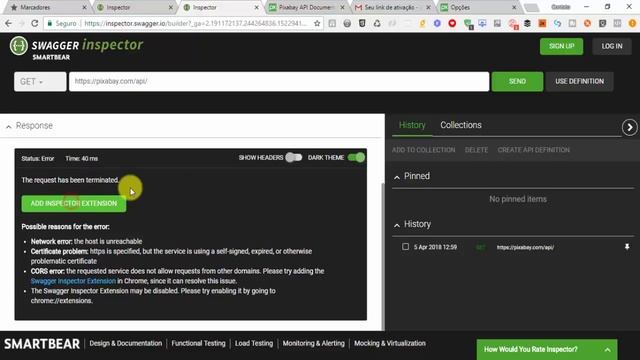Open the Design & Documentation footer link

coord(126,343)
